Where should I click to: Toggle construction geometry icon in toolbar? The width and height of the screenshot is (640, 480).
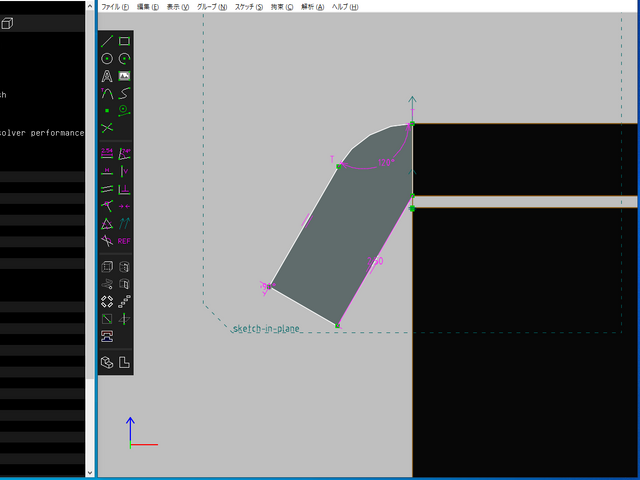click(107, 127)
